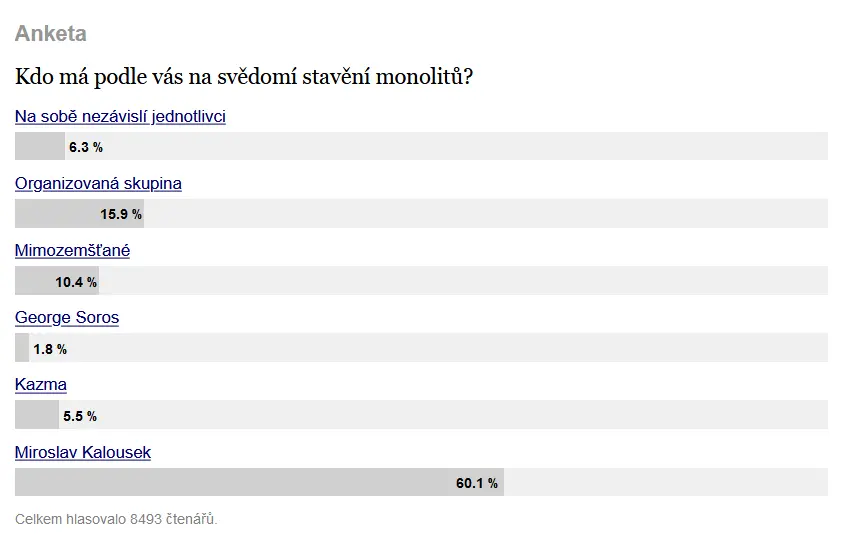The image size is (842, 537).
Task: Click the 15.9 % percentage label
Action: (121, 214)
